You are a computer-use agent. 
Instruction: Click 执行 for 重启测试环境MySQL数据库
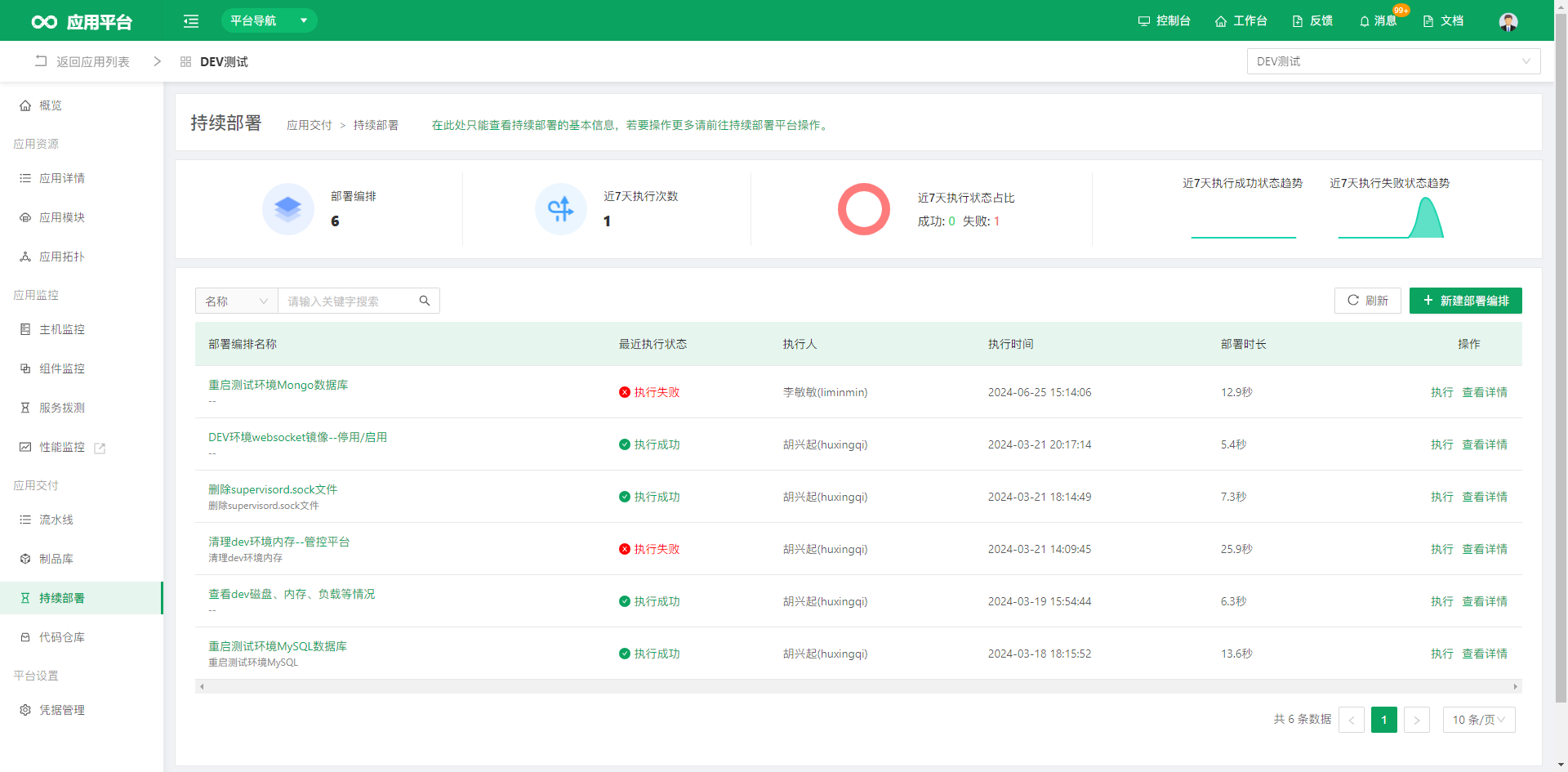pos(1441,654)
